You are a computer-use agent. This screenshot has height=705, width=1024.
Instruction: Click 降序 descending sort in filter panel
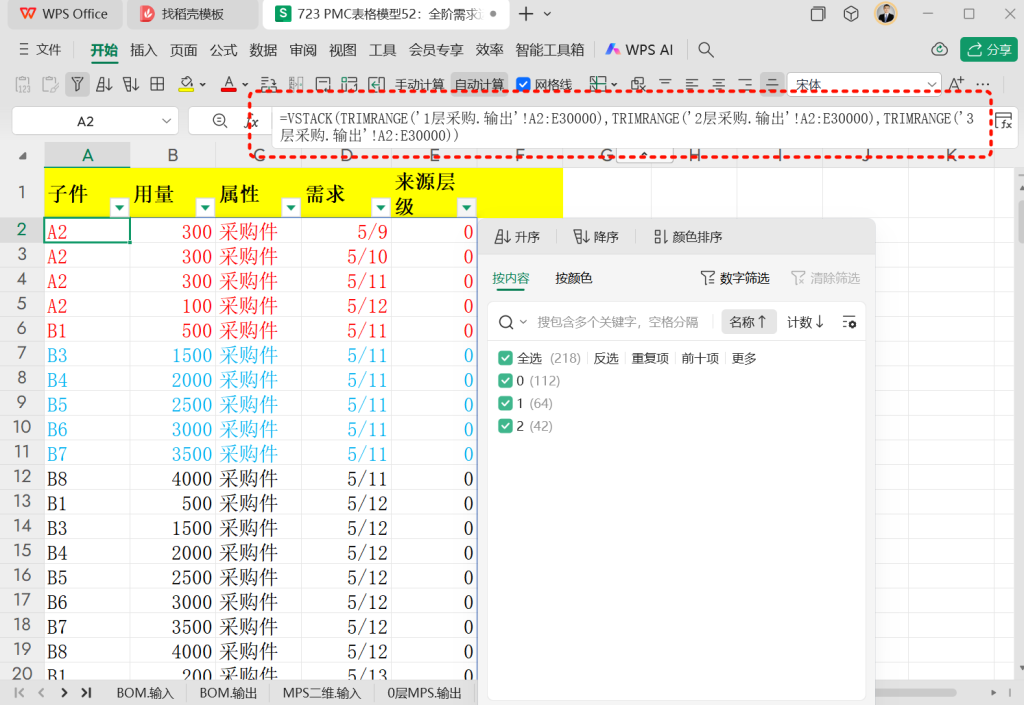(596, 237)
